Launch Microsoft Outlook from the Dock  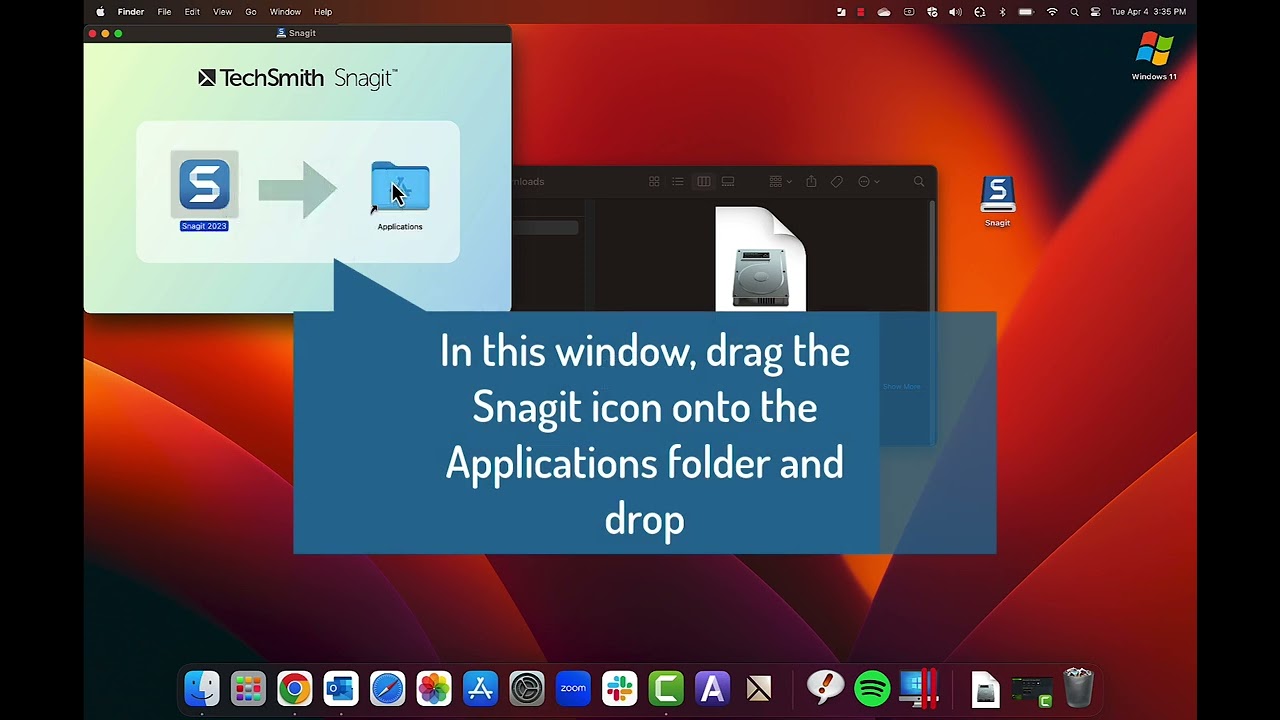click(341, 688)
